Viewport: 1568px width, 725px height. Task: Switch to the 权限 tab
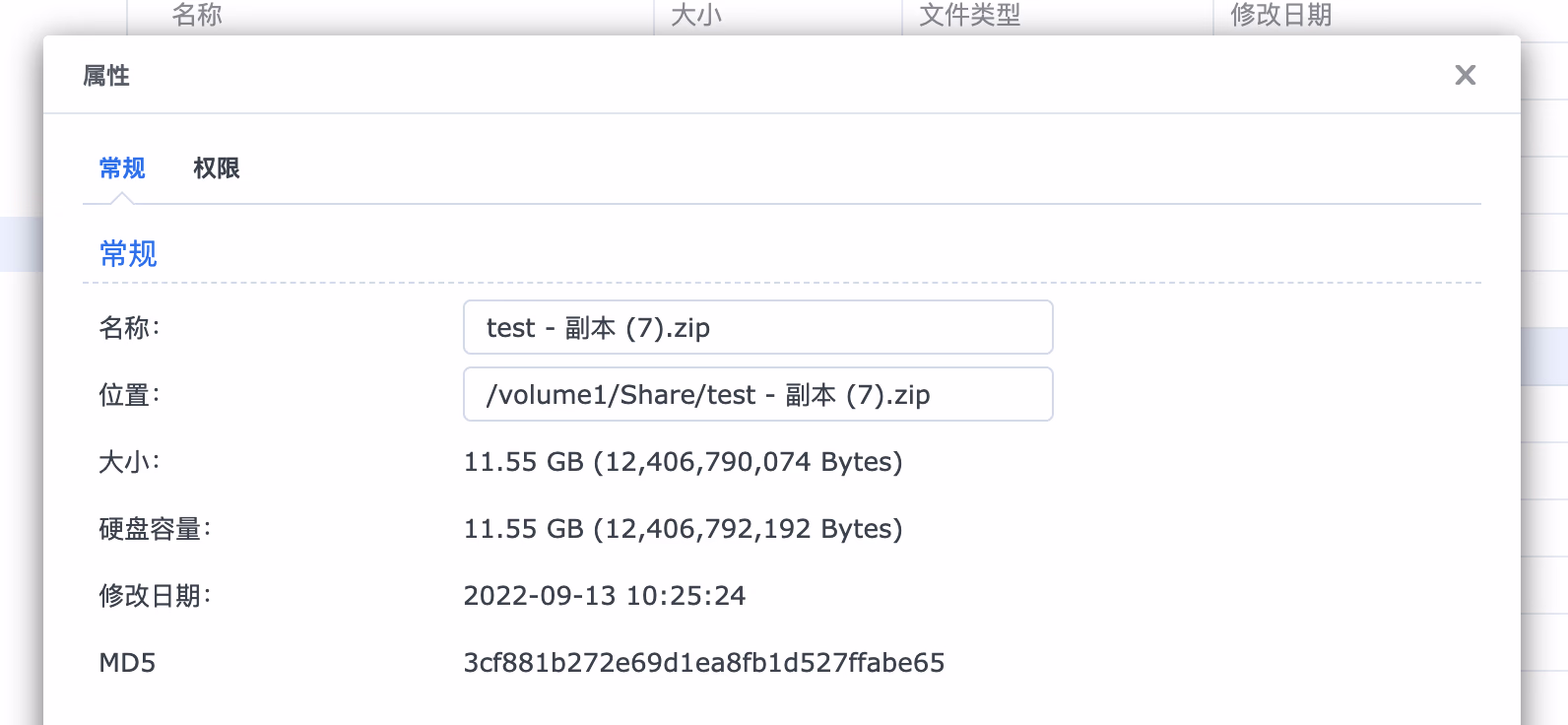pos(216,168)
